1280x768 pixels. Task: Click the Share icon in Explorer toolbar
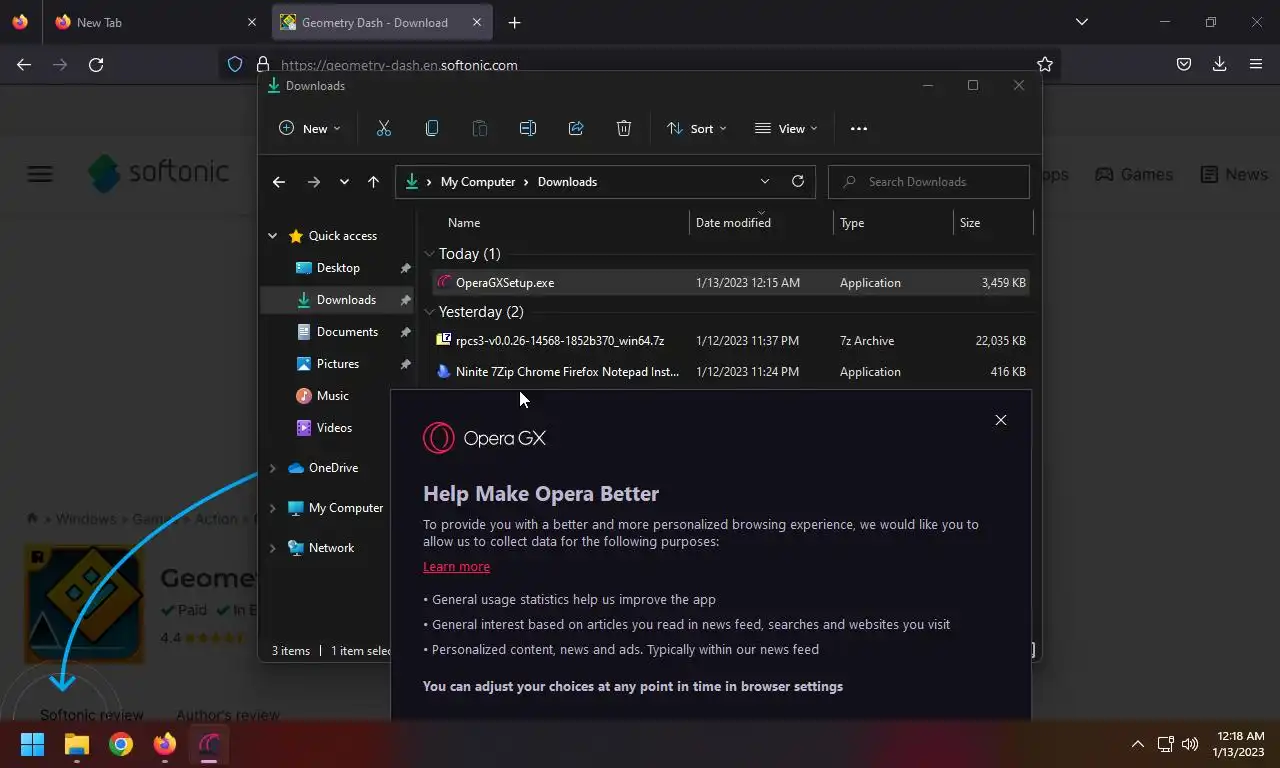click(576, 128)
